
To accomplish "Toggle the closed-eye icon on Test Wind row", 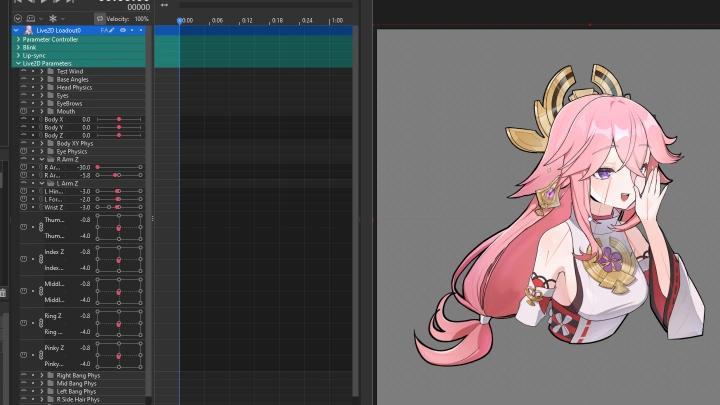I will pos(23,71).
